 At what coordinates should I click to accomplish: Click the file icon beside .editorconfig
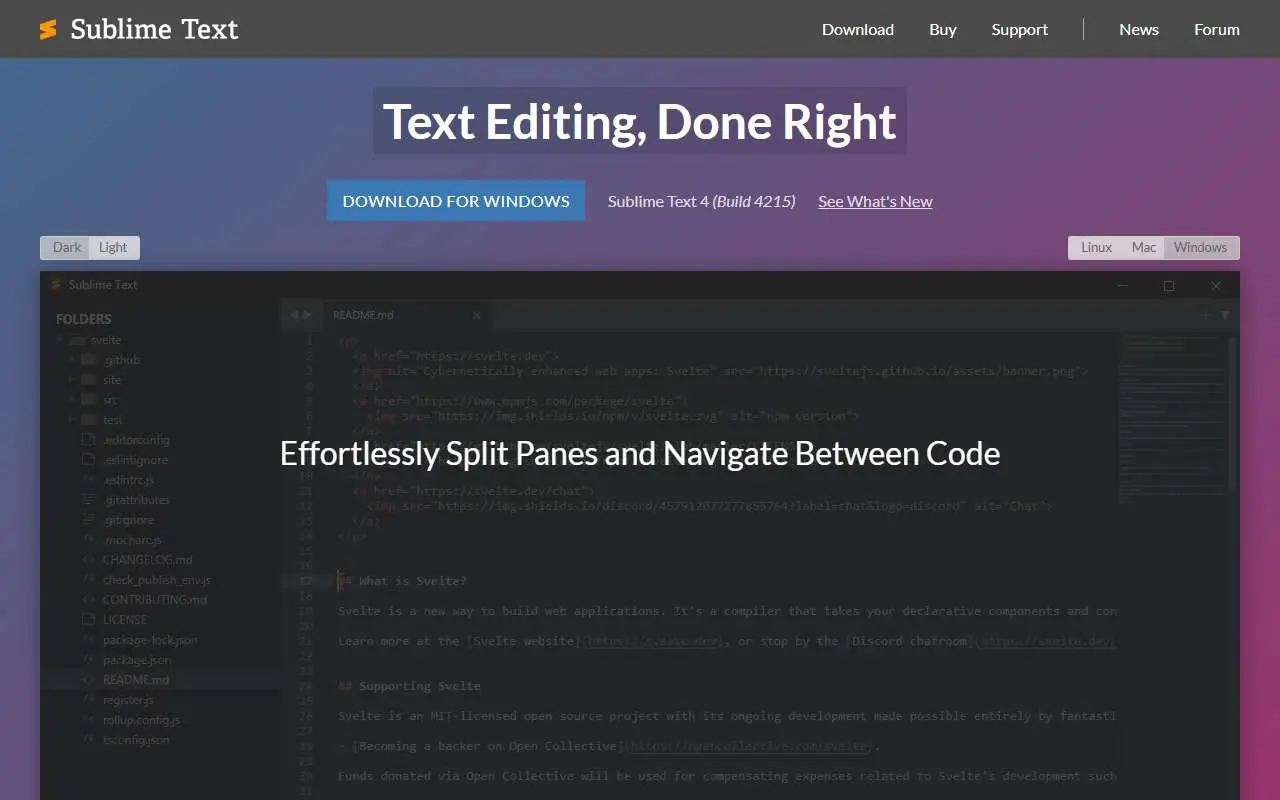coord(88,440)
